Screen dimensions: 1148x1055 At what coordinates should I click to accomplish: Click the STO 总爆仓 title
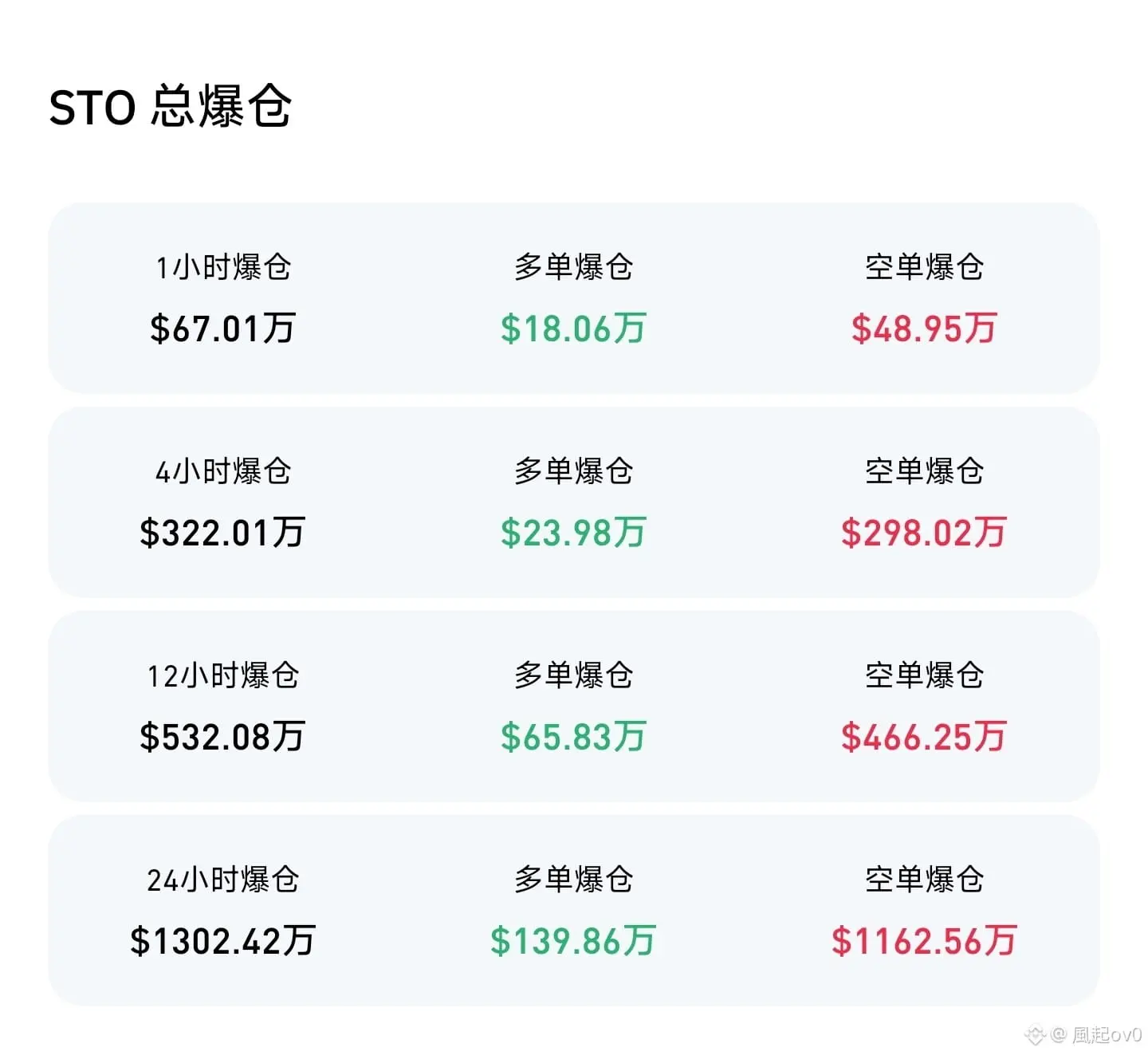(170, 106)
